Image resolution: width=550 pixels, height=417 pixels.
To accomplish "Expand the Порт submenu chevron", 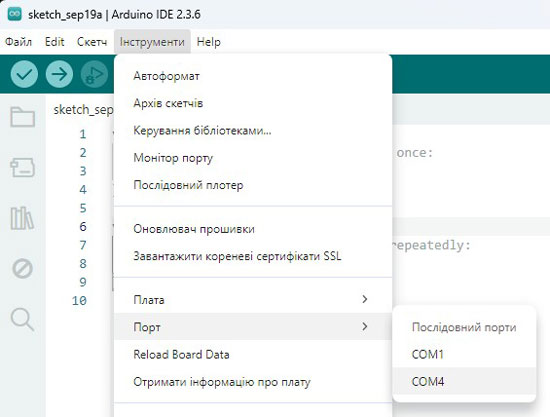I will point(365,327).
